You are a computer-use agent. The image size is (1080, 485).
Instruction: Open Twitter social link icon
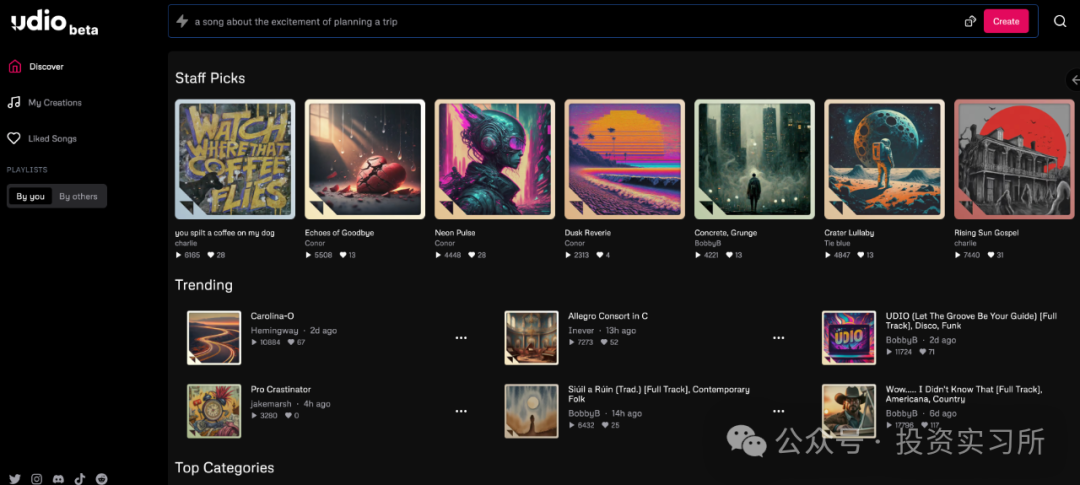[x=14, y=479]
